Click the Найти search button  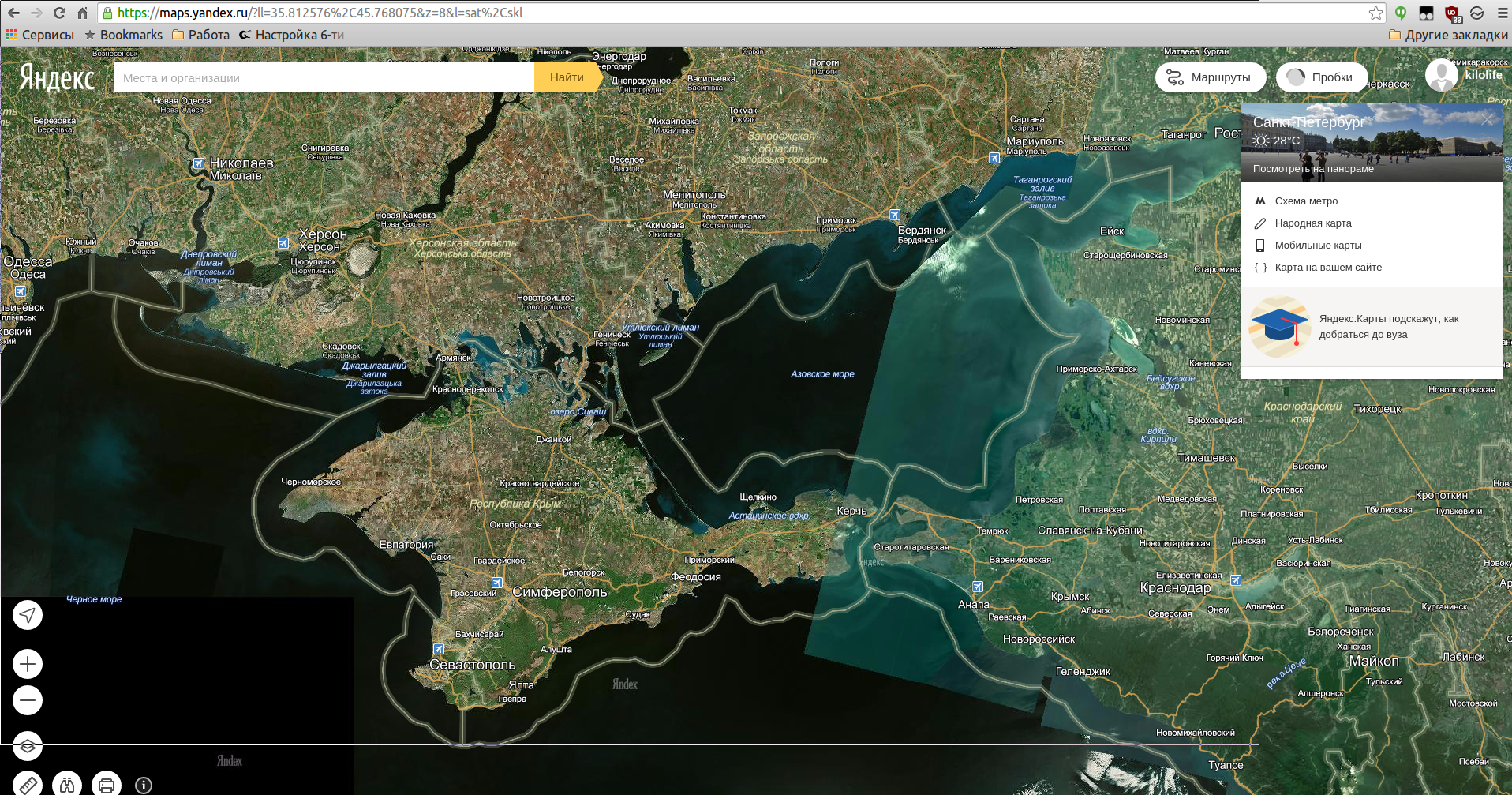[567, 77]
